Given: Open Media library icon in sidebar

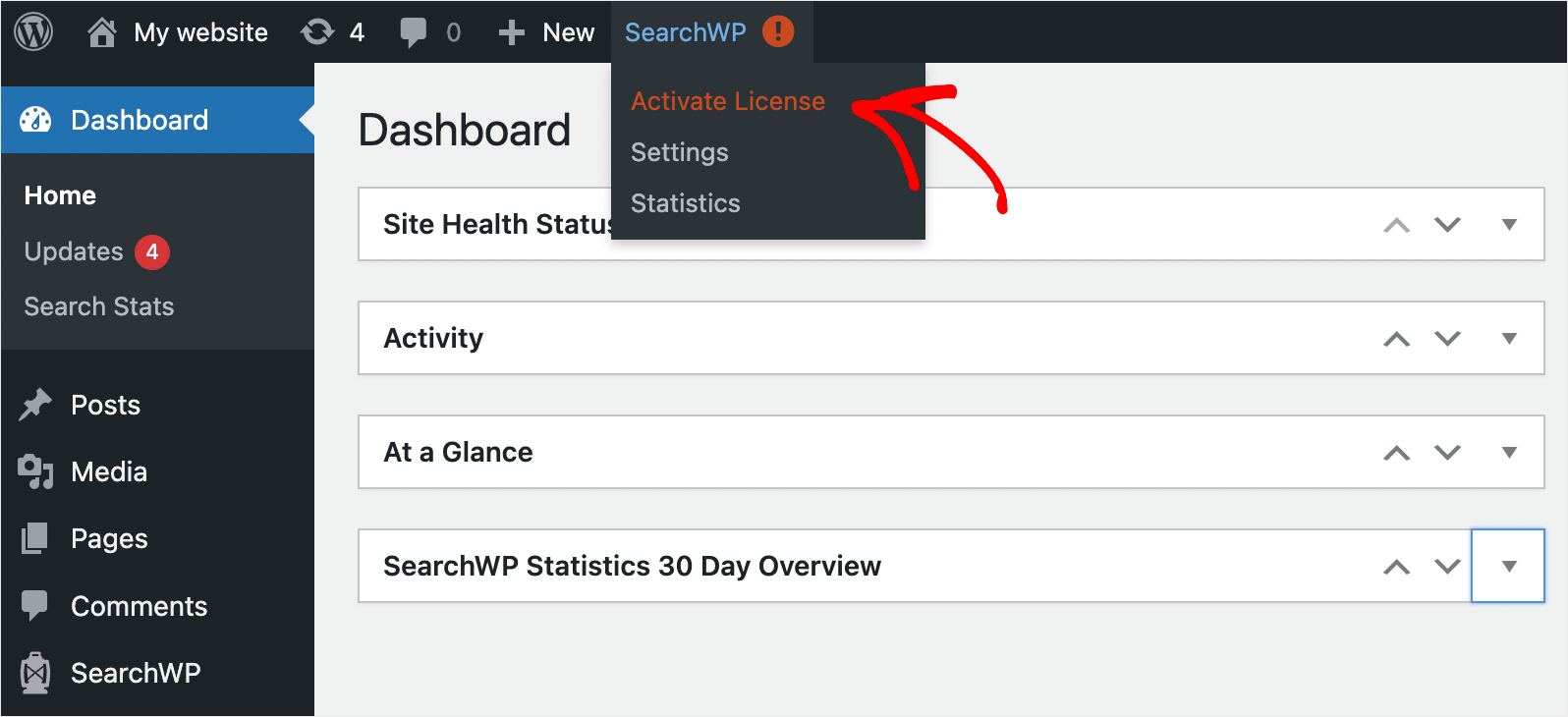Looking at the screenshot, I should [x=35, y=471].
